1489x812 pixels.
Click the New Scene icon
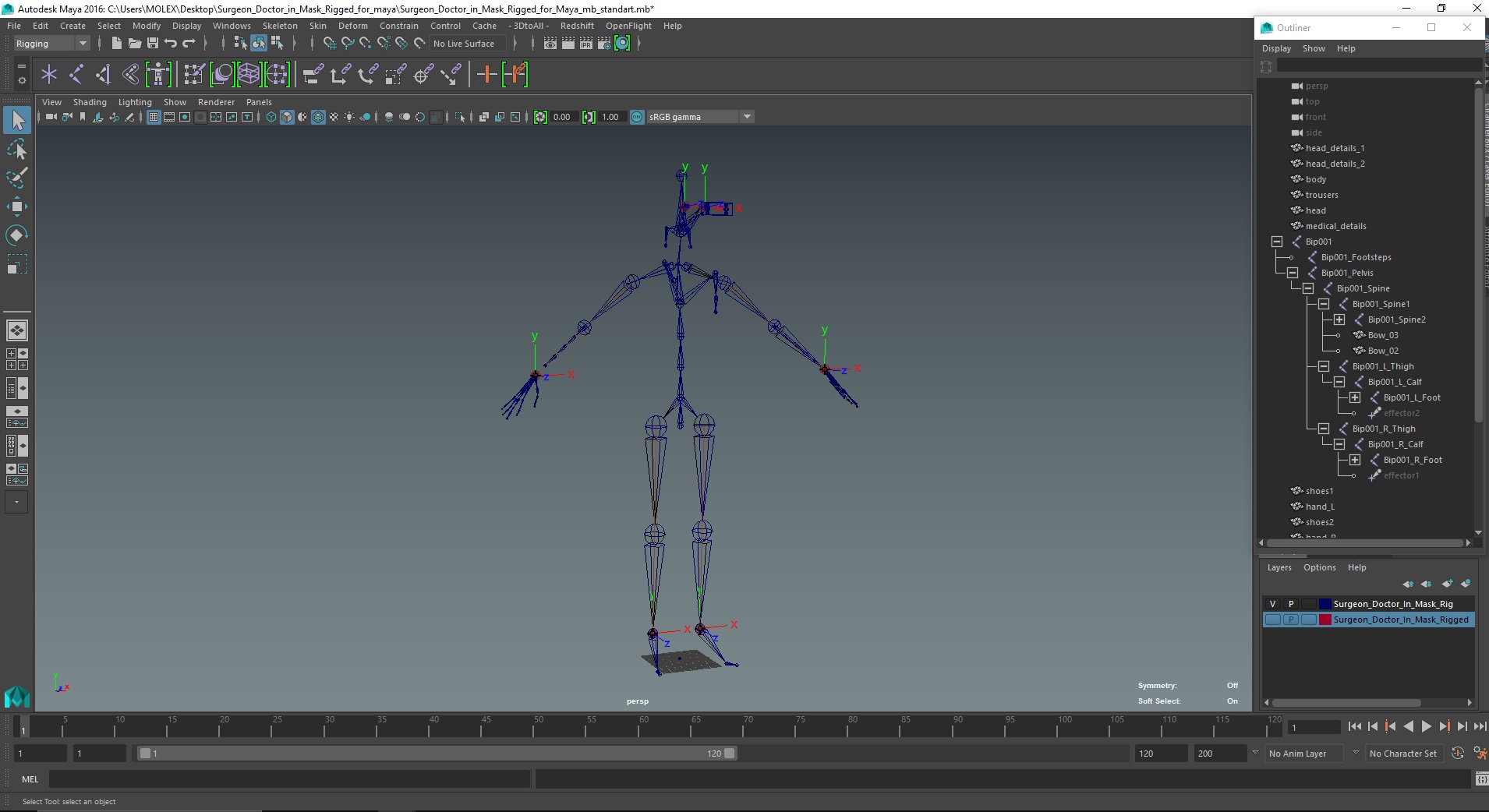click(116, 43)
